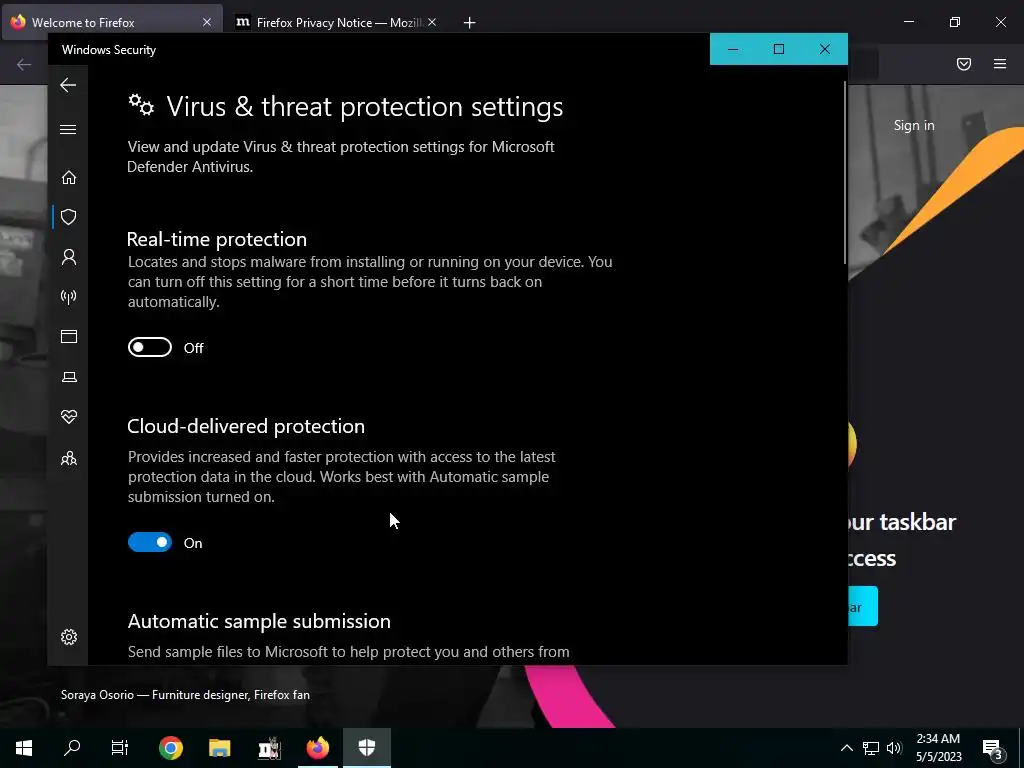Go back in Windows Security
Image resolution: width=1024 pixels, height=768 pixels.
point(68,85)
